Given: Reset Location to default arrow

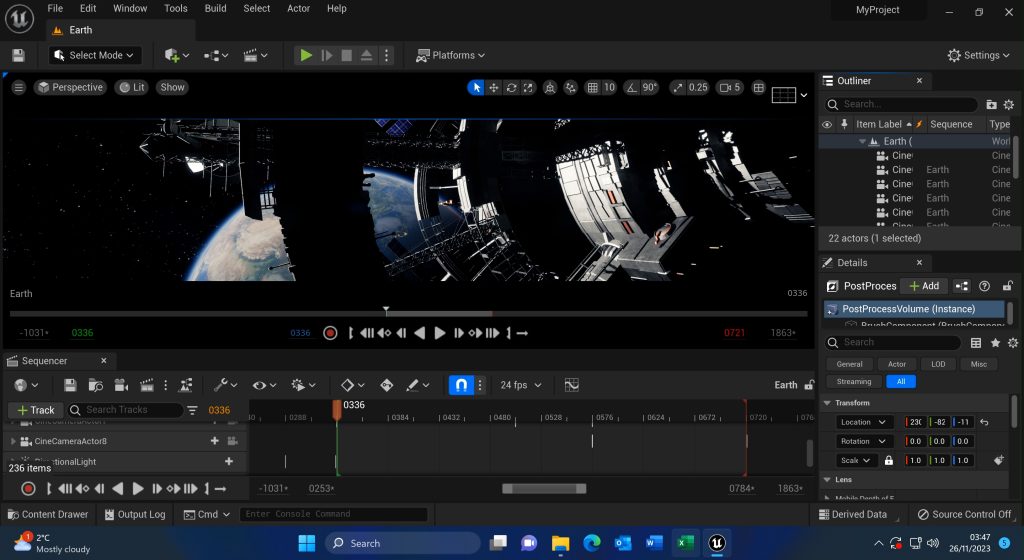Looking at the screenshot, I should [x=984, y=422].
